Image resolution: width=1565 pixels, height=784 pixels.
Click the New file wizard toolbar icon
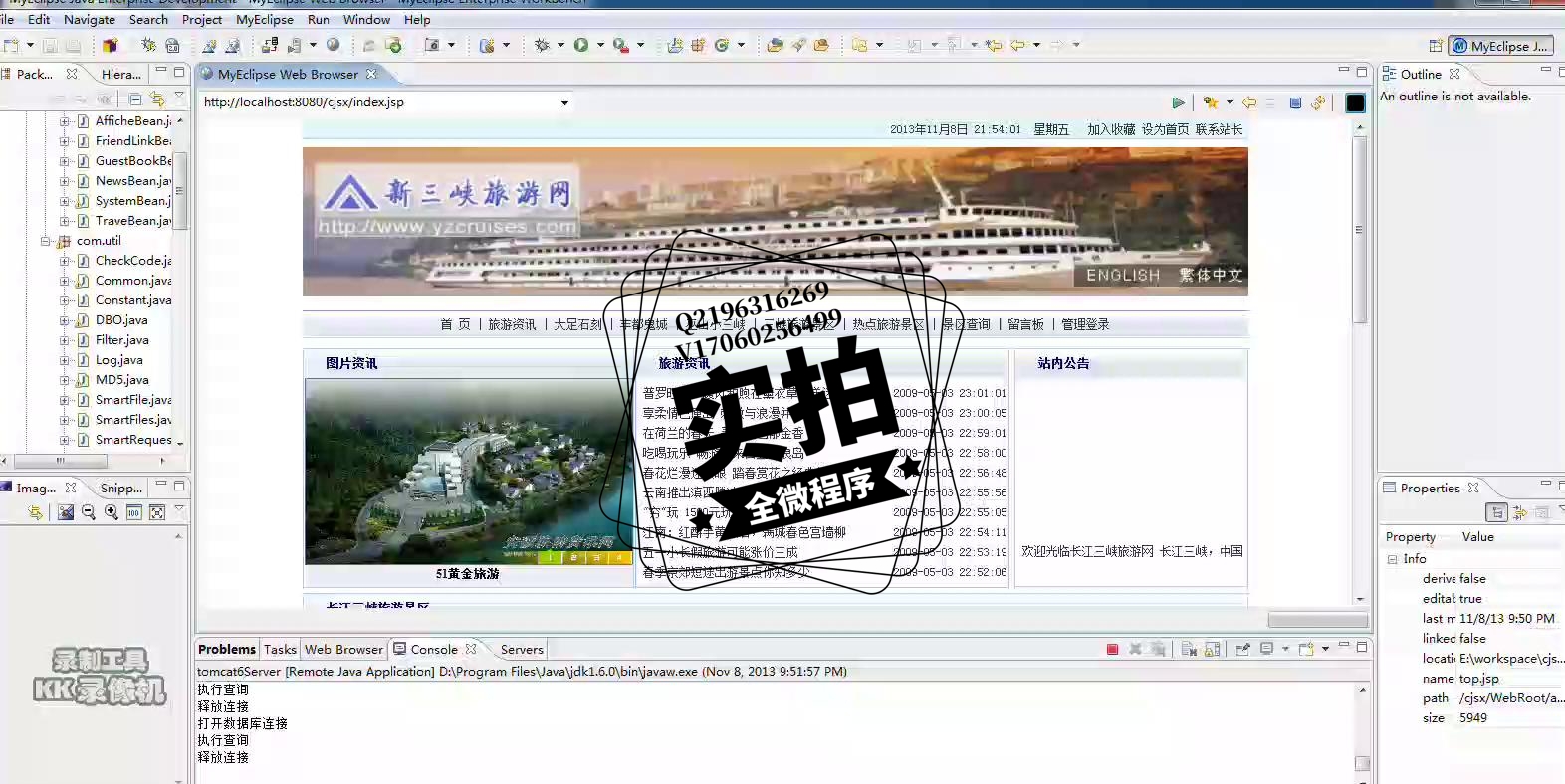pyautogui.click(x=11, y=45)
